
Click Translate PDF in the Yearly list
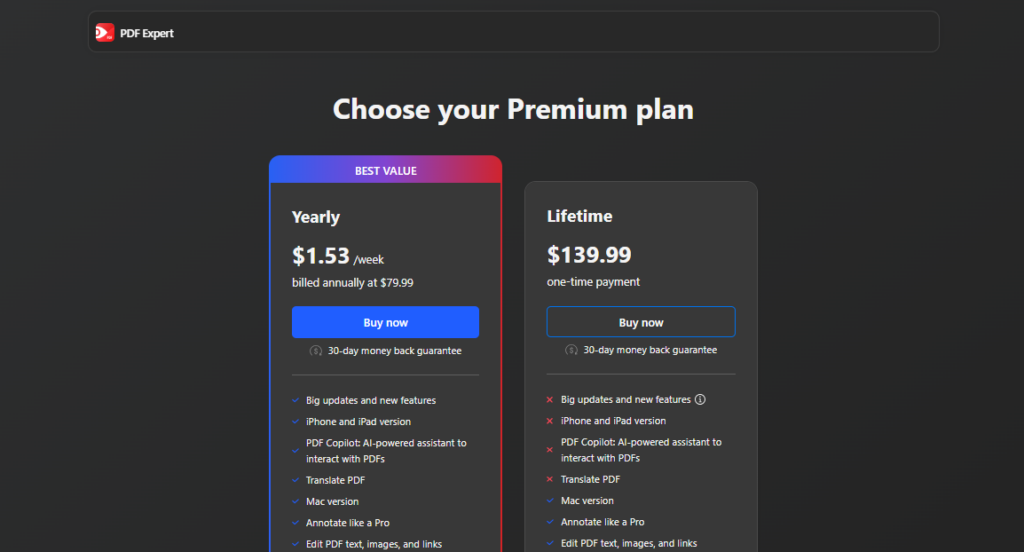[334, 481]
